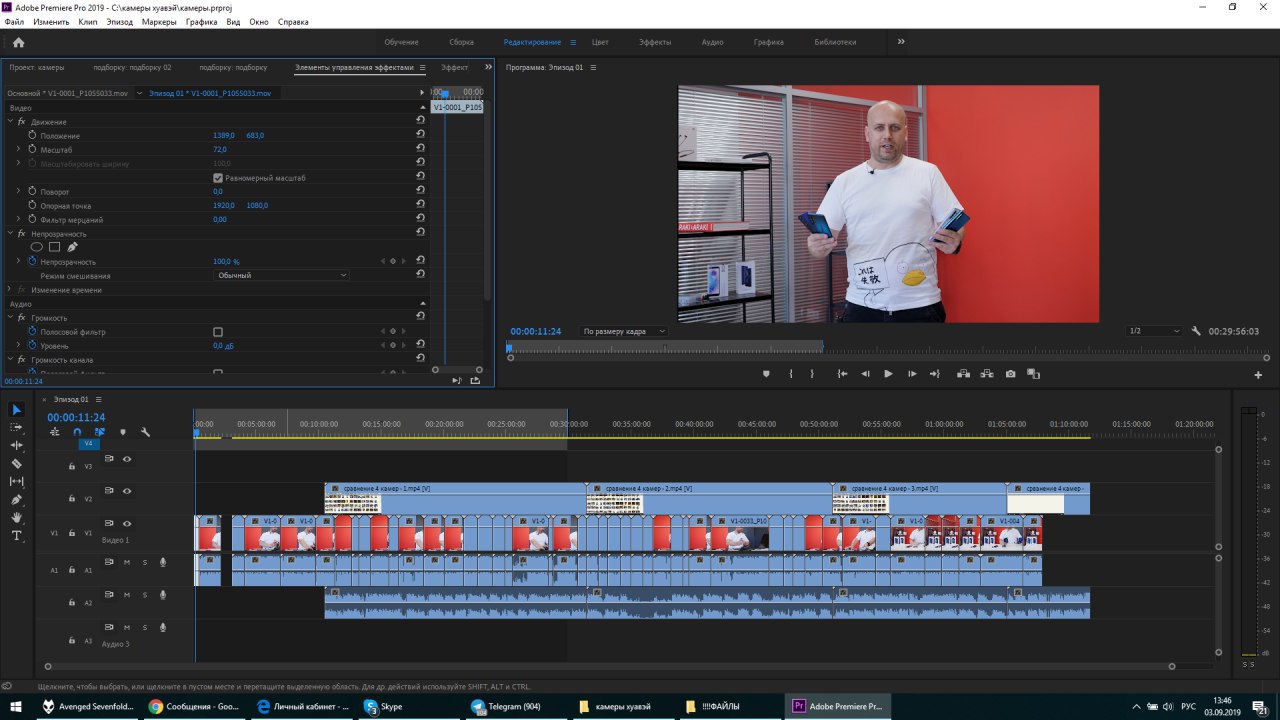This screenshot has width=1280, height=720.
Task: Expand Фильтр мерцаний parameter
Action: point(18,219)
